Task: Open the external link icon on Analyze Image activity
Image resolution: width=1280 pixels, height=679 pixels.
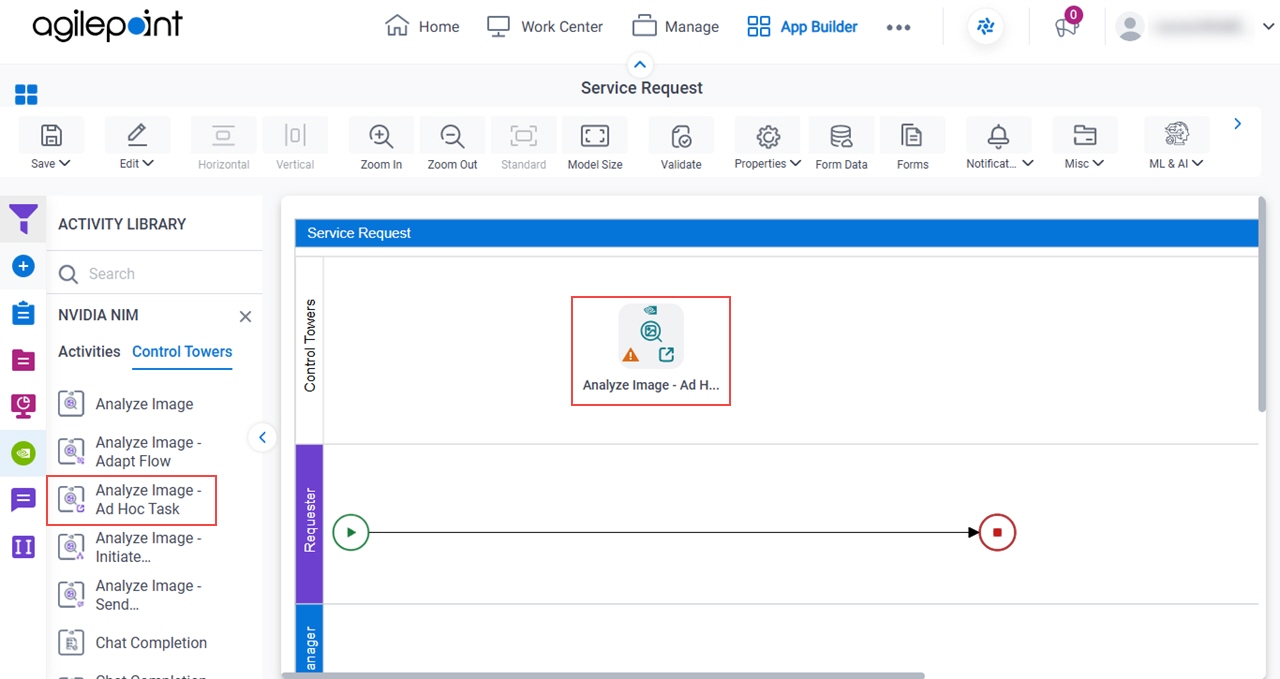Action: (x=667, y=354)
